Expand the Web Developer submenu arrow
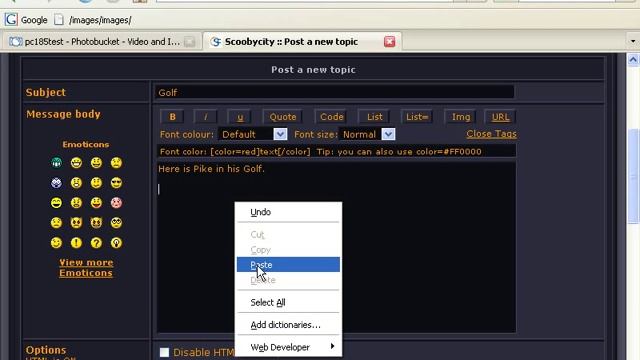Image resolution: width=640 pixels, height=360 pixels. 332,346
